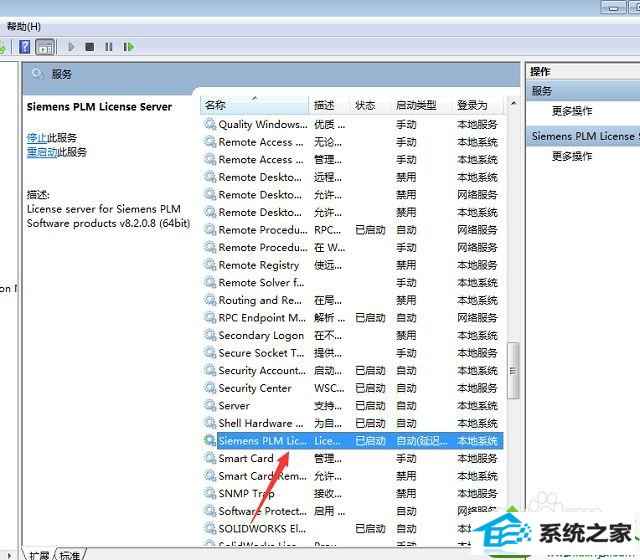Click the gear icon of Shell Hardware
640x560 pixels.
pyautogui.click(x=210, y=423)
